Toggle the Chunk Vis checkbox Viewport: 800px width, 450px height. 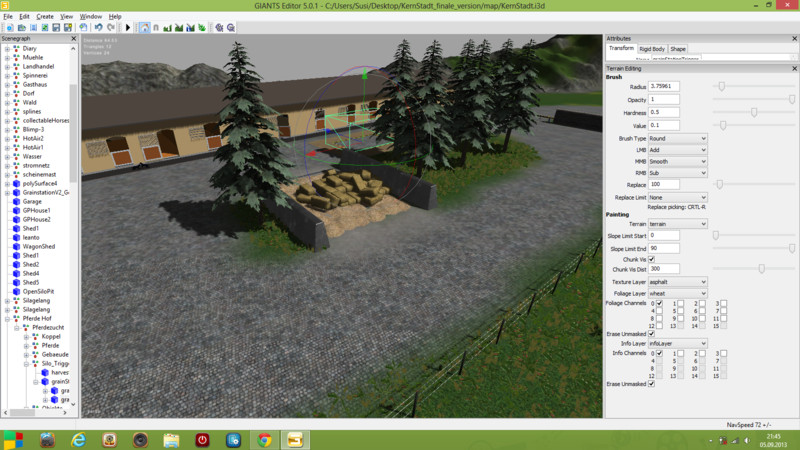[x=652, y=258]
